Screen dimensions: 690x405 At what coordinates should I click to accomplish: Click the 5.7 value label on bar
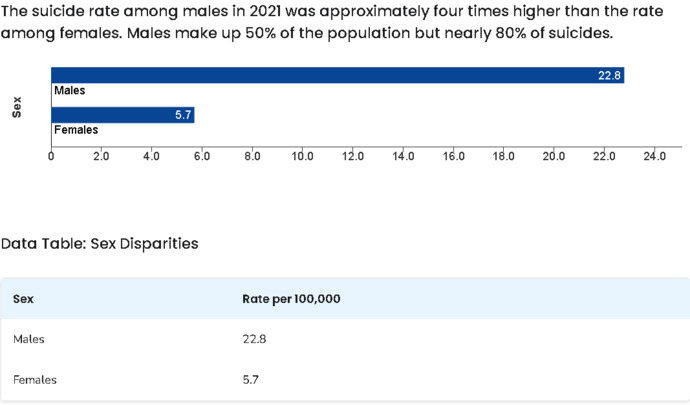pyautogui.click(x=183, y=115)
